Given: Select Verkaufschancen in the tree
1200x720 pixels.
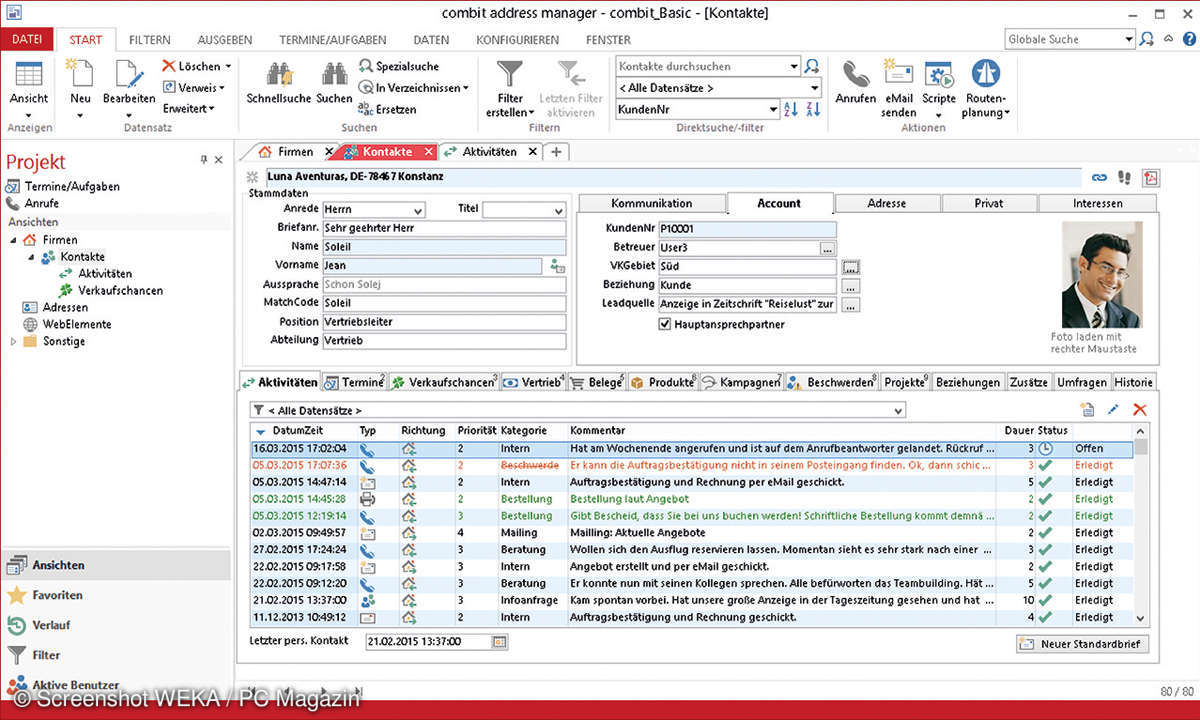Looking at the screenshot, I should point(120,290).
